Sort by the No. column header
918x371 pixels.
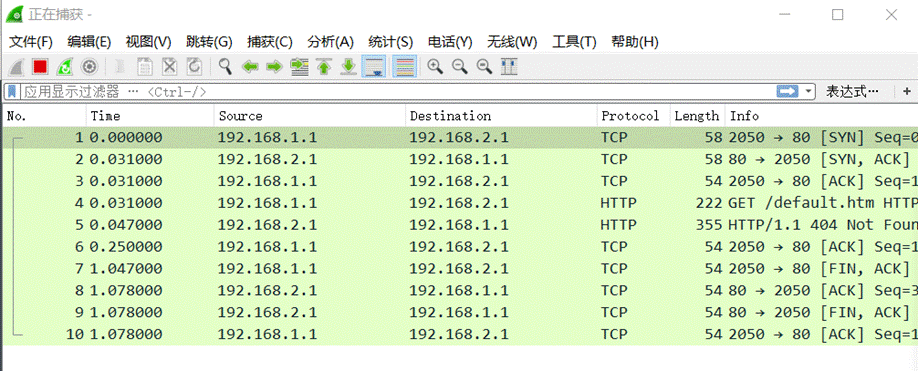(x=45, y=116)
